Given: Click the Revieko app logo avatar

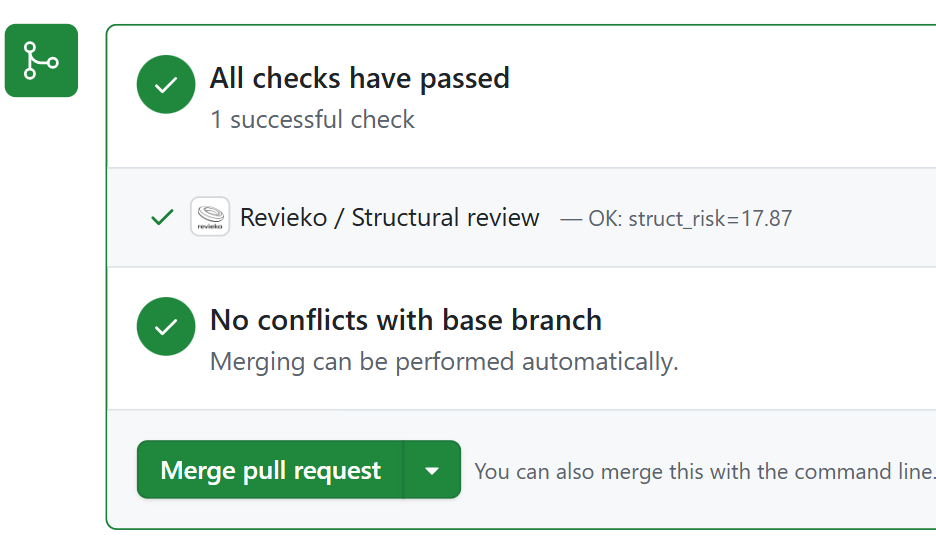Looking at the screenshot, I should 210,217.
